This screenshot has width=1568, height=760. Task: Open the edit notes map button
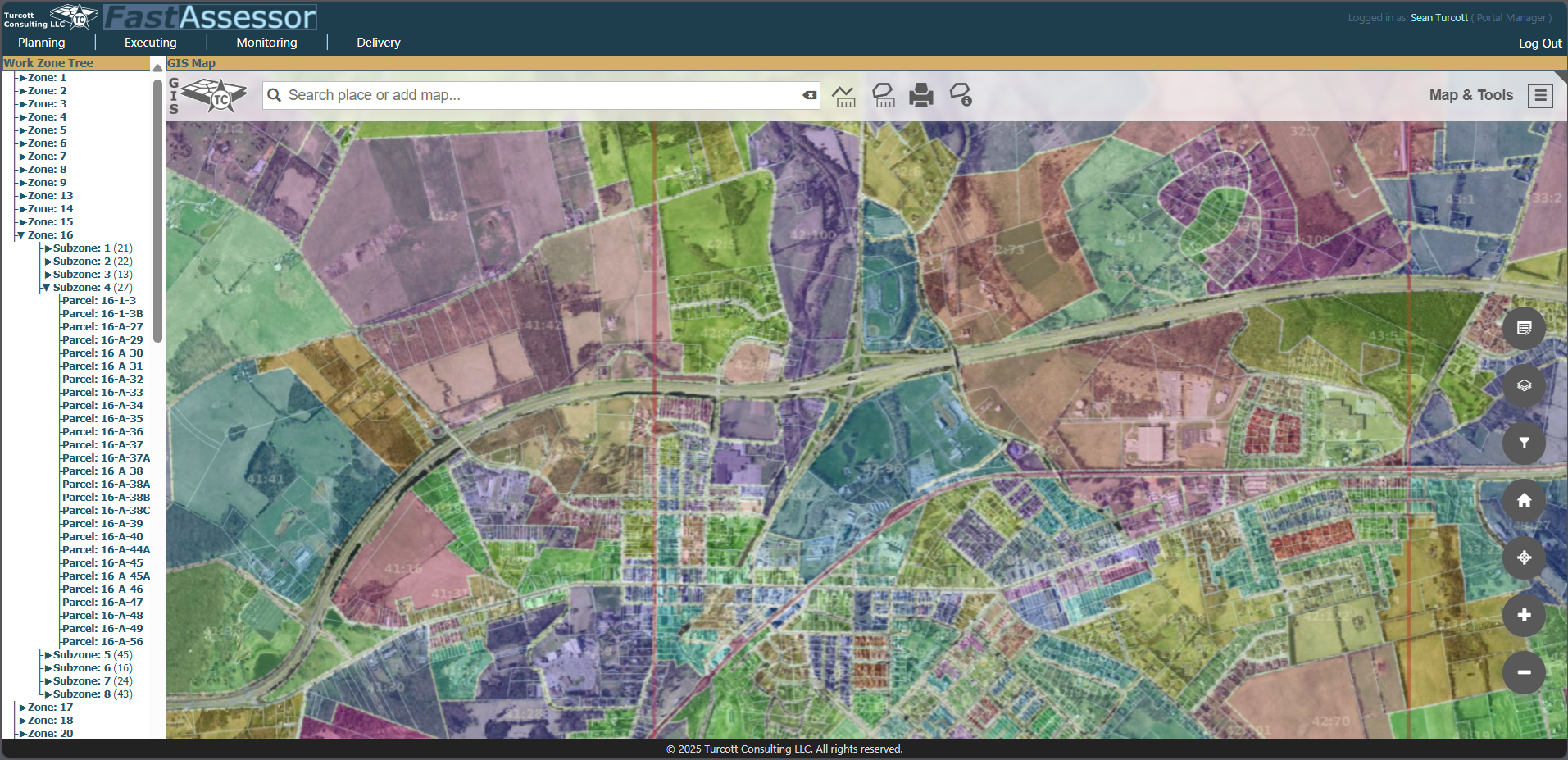pyautogui.click(x=1524, y=329)
